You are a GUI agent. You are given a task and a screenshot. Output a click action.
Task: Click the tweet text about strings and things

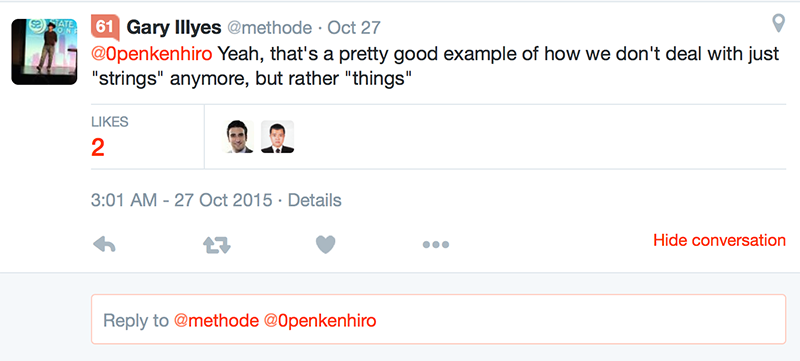(x=435, y=67)
